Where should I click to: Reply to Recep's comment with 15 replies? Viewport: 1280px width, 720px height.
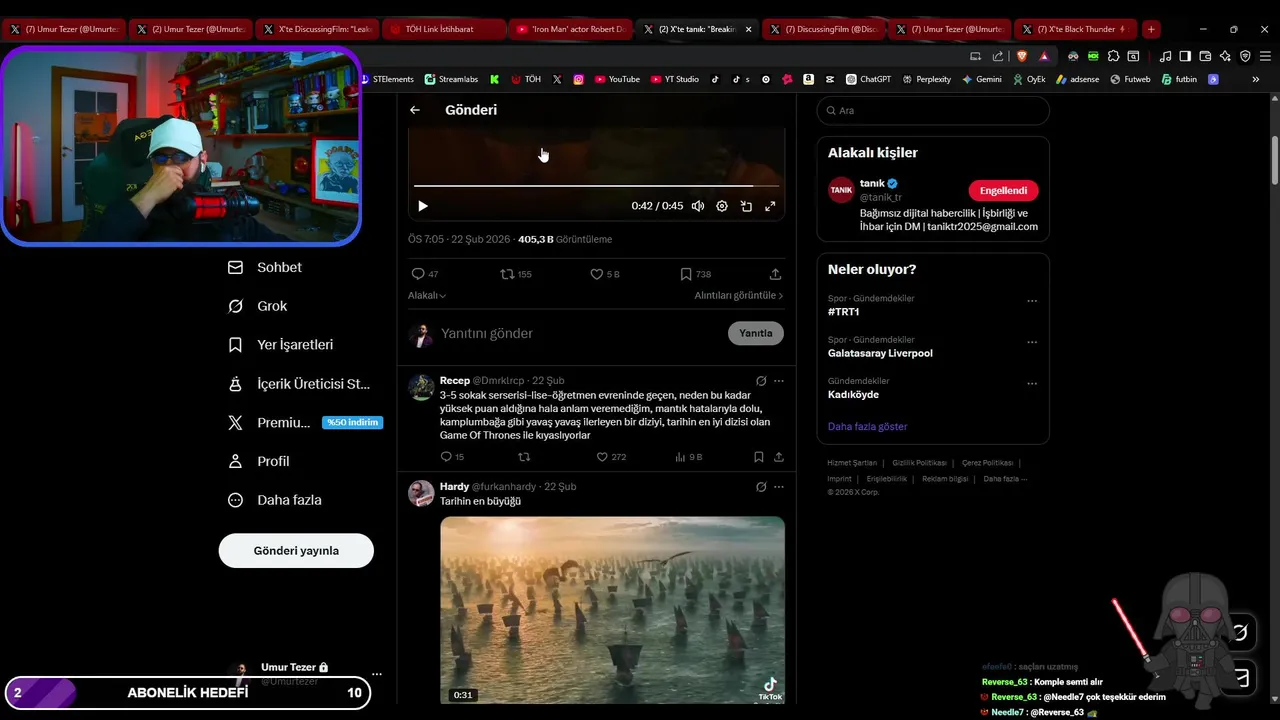(452, 457)
